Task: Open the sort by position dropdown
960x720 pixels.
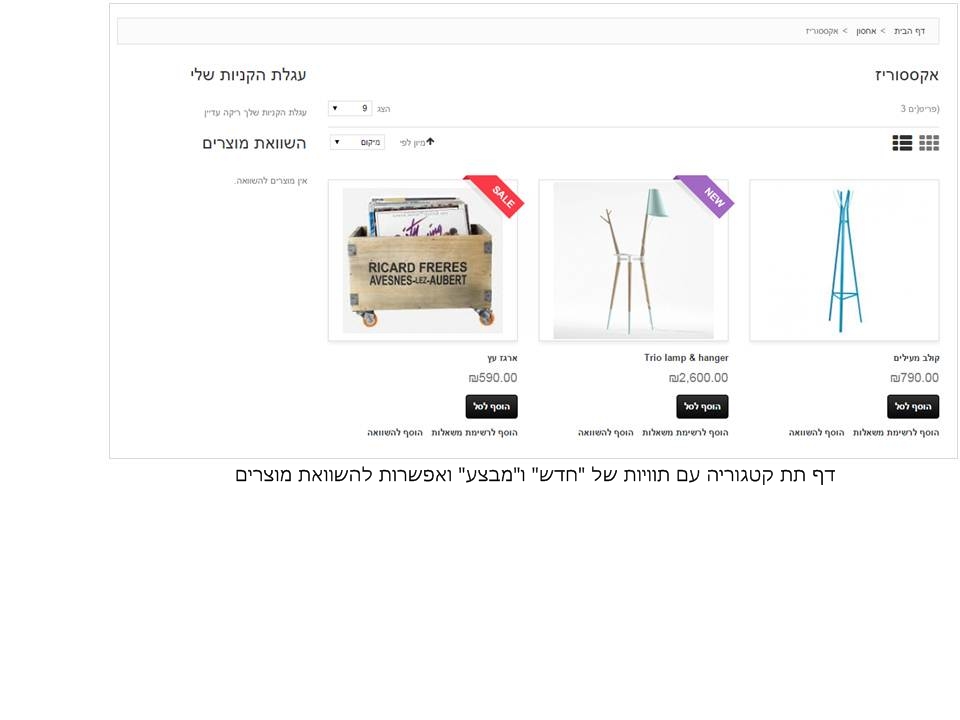Action: point(358,142)
